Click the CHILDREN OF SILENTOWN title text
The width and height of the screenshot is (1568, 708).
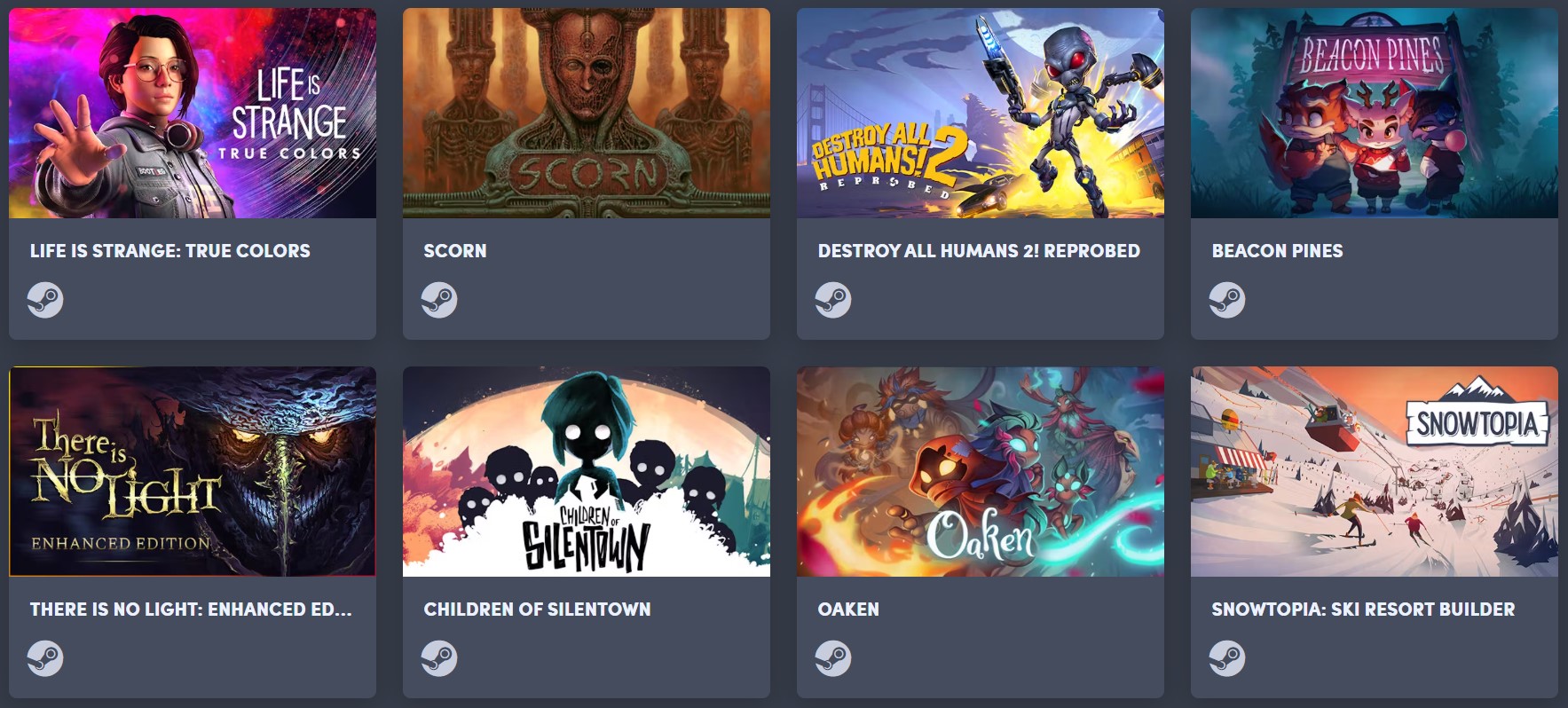pyautogui.click(x=537, y=610)
